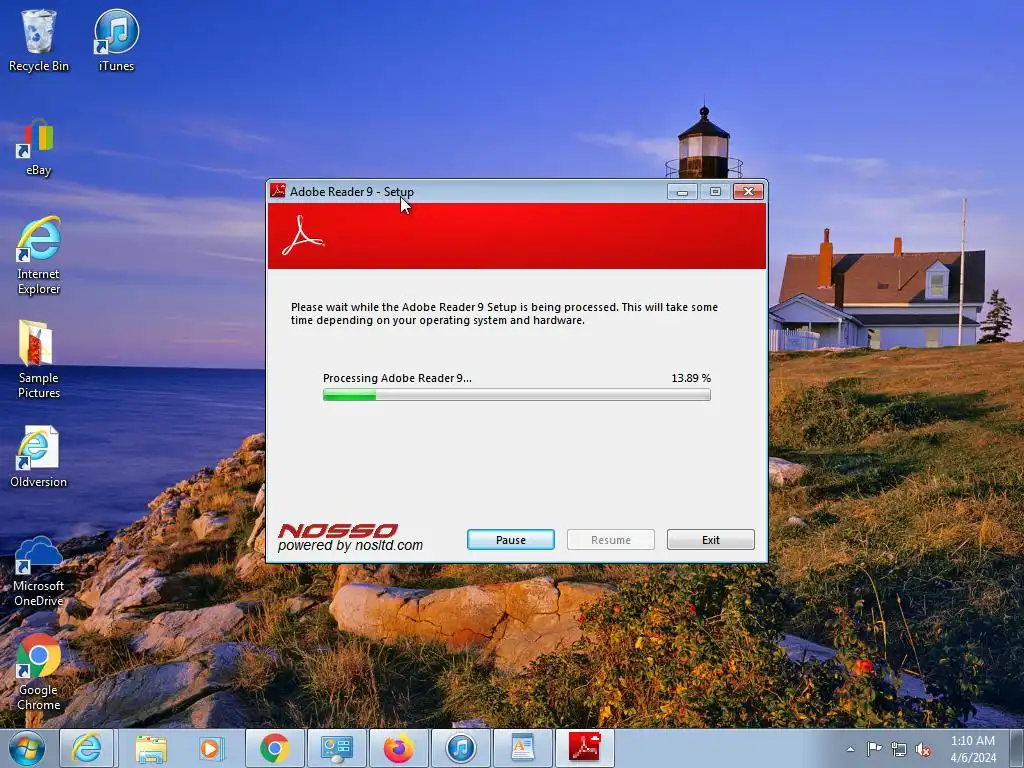Click the muted volume tray icon
1024x768 pixels.
pos(923,750)
